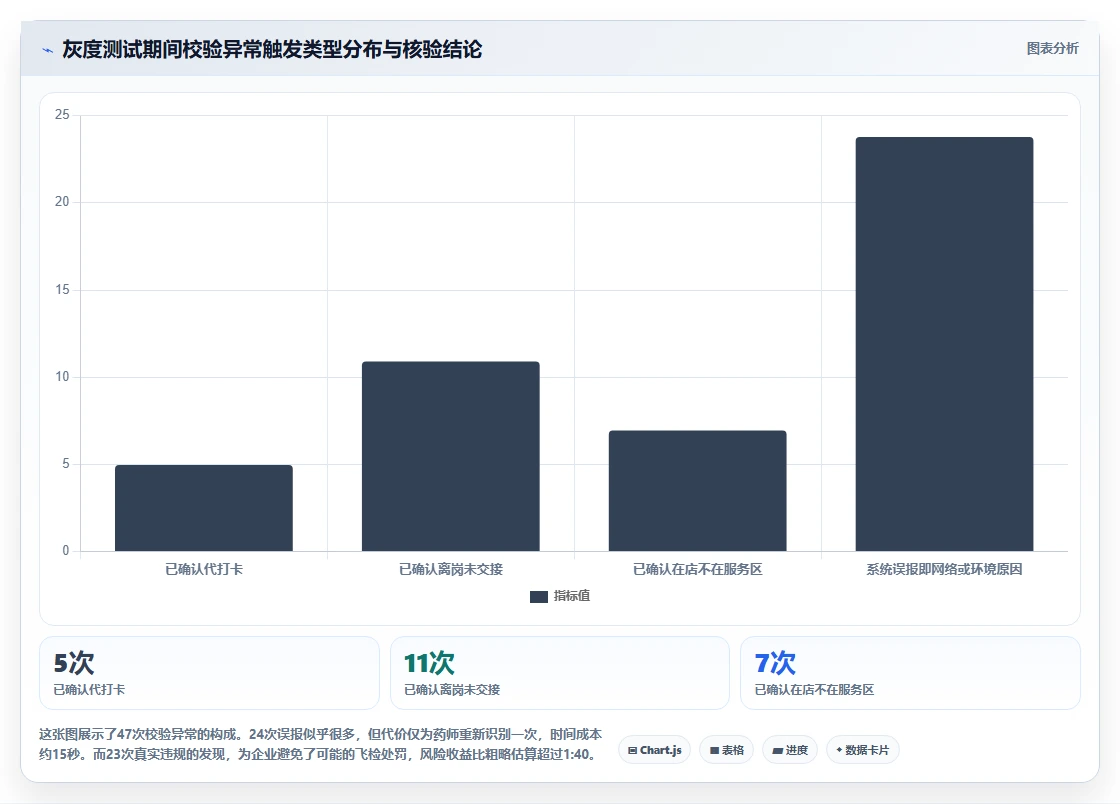Open the 11次 已确认离岗未交接 data card
1120x804 pixels.
pyautogui.click(x=559, y=673)
